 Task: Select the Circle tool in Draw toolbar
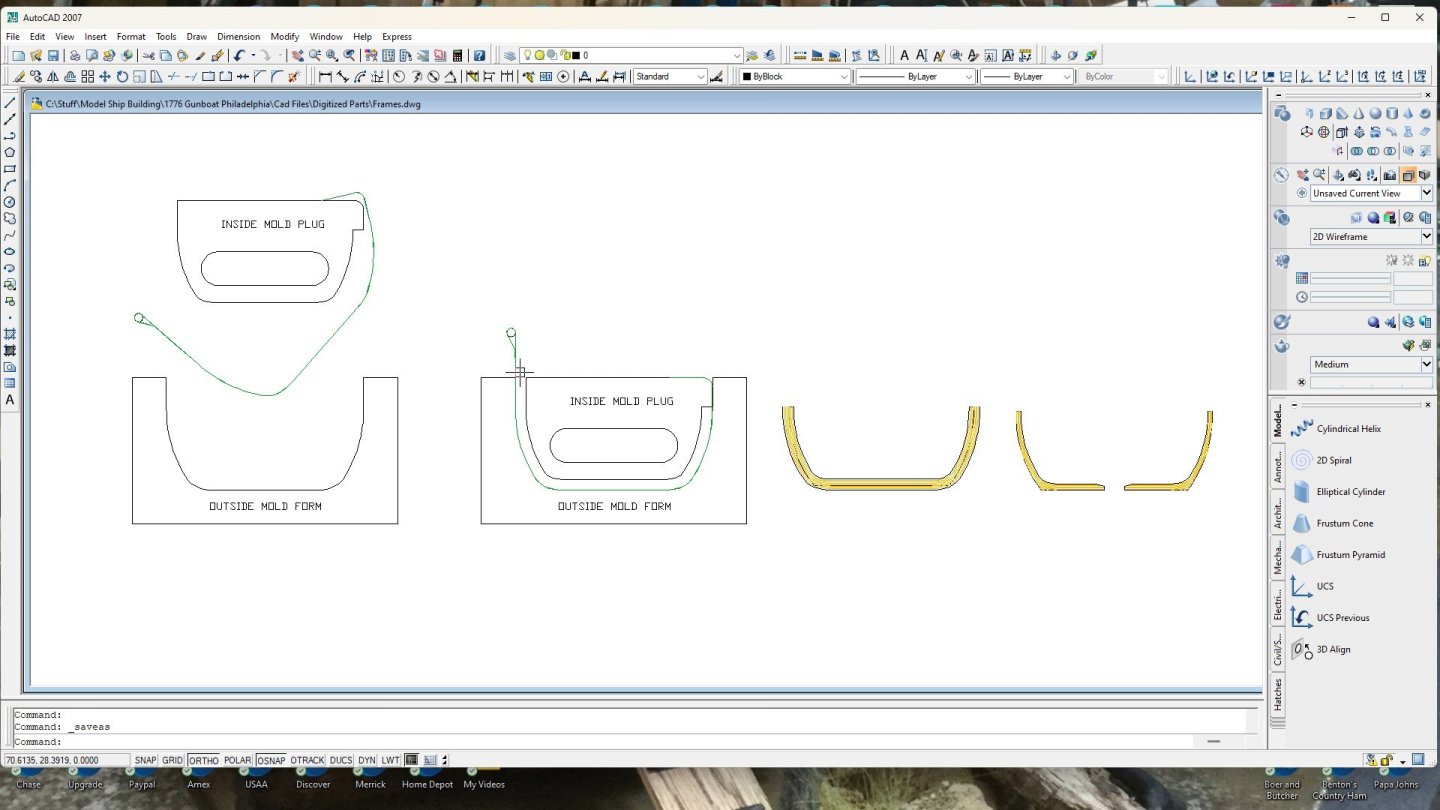click(x=10, y=202)
